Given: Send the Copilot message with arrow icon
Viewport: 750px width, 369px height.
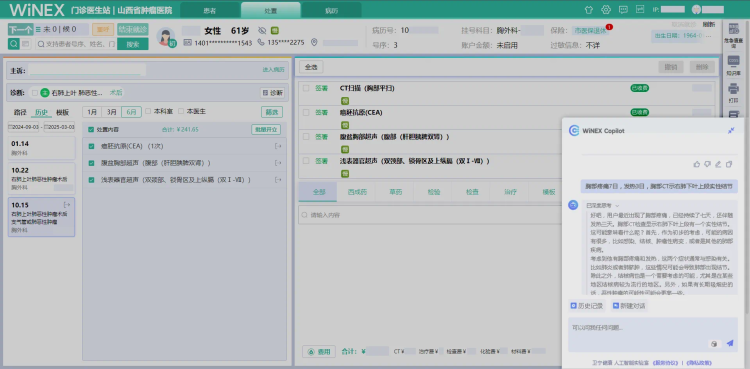Looking at the screenshot, I should pos(729,343).
